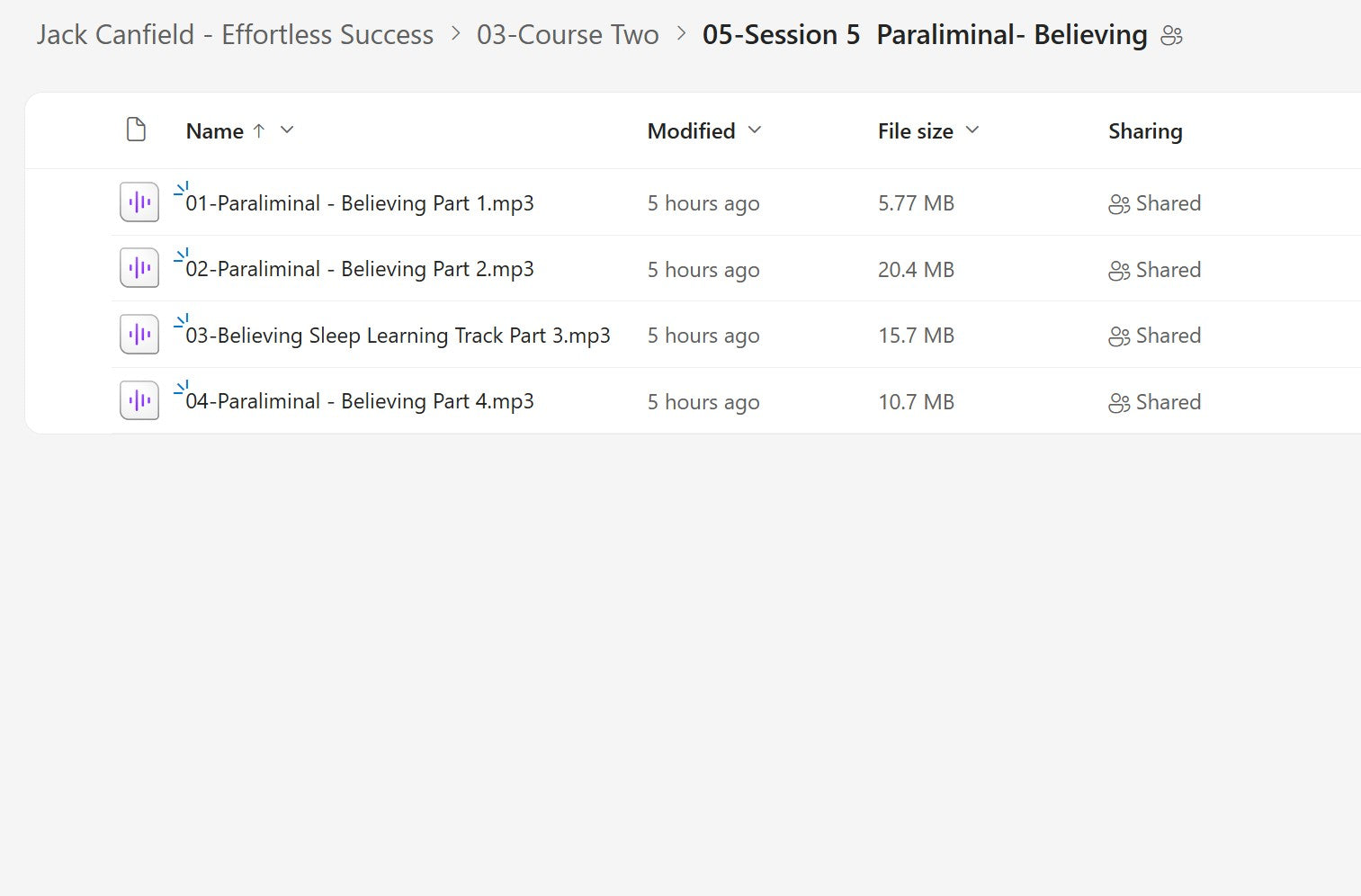Click the blue new-item indicator on Part 1 filename
The width and height of the screenshot is (1361, 896).
183,188
